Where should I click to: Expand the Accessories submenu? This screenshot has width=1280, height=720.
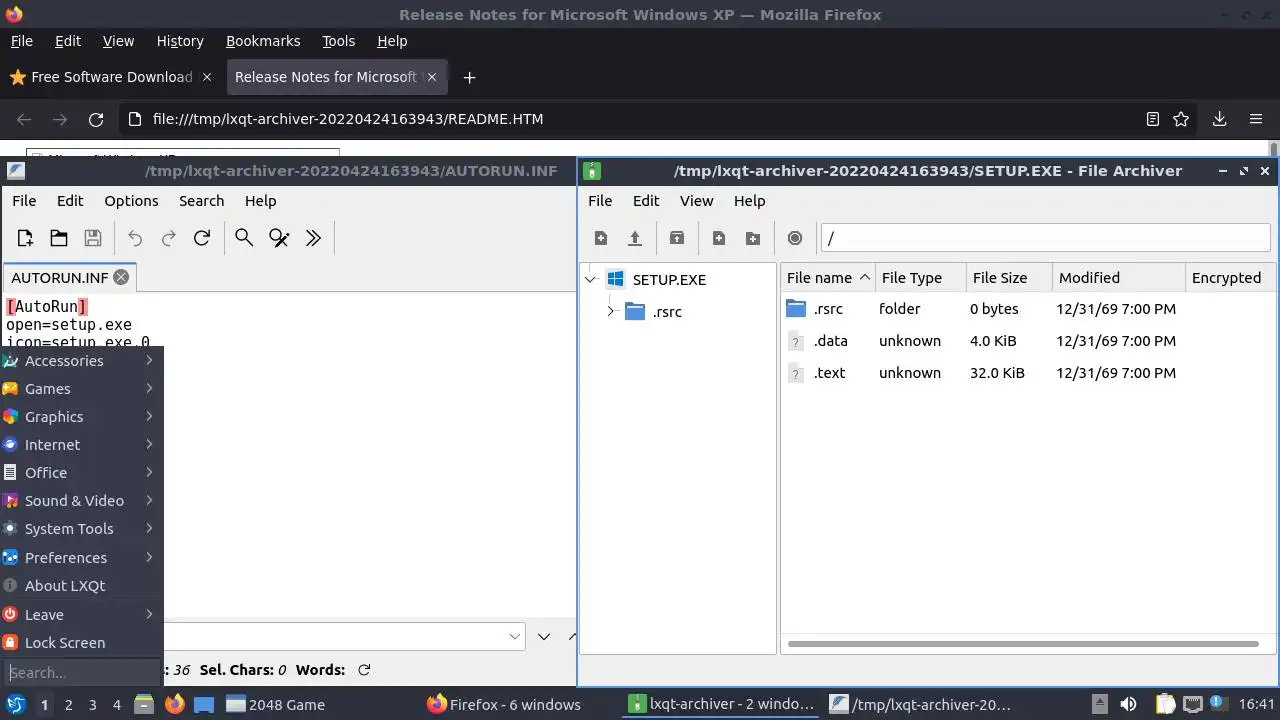point(82,361)
